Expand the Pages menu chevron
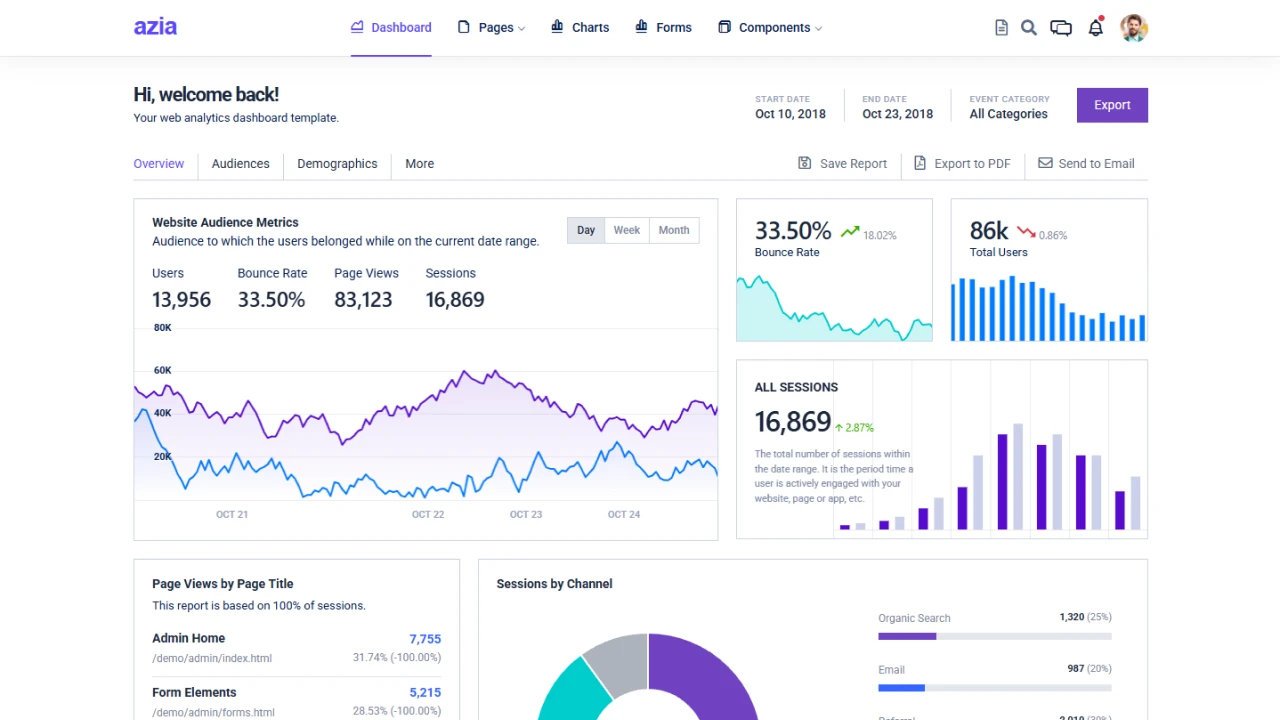Screen dimensions: 1280x720 point(521,28)
